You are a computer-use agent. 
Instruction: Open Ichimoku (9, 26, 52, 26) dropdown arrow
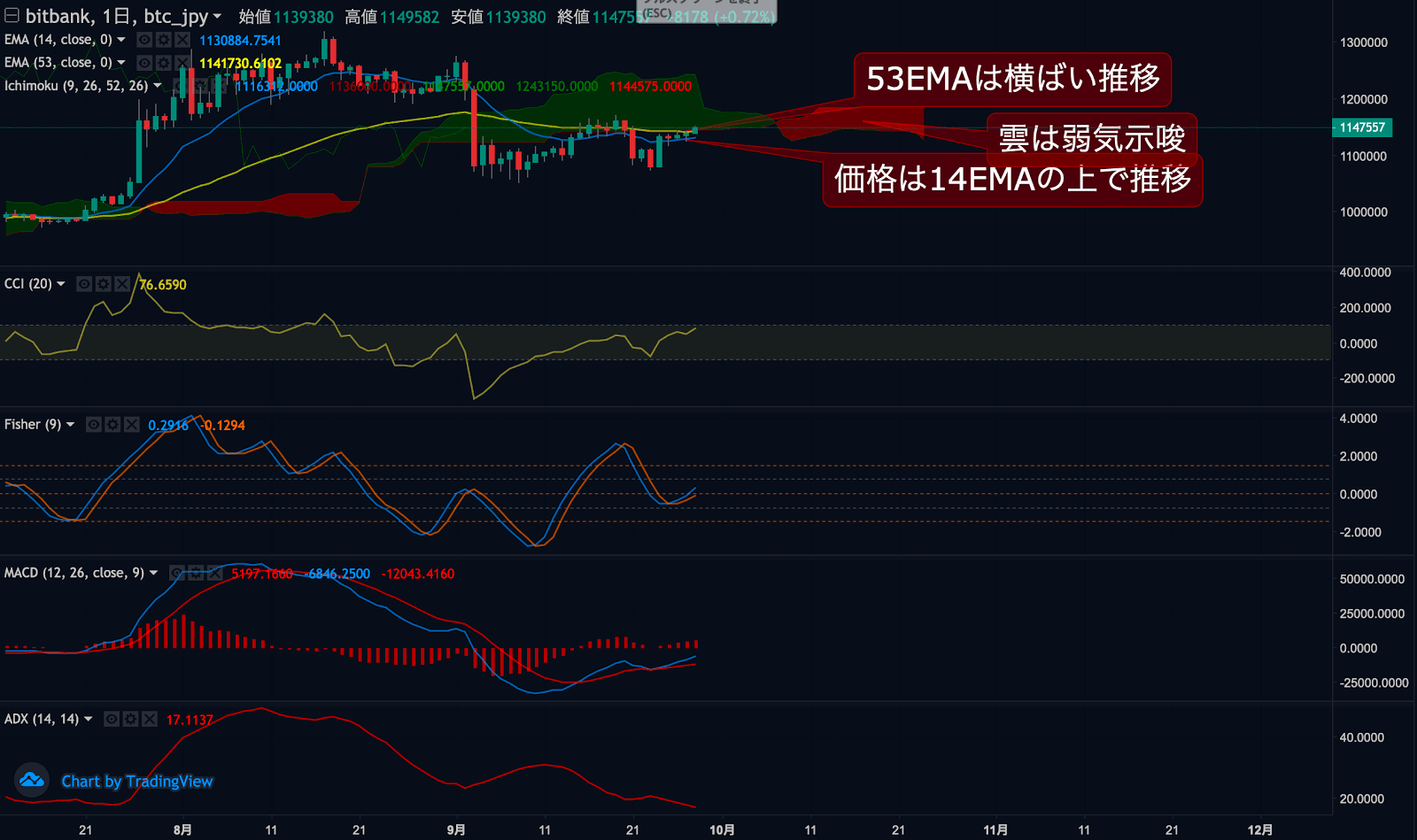point(158,86)
